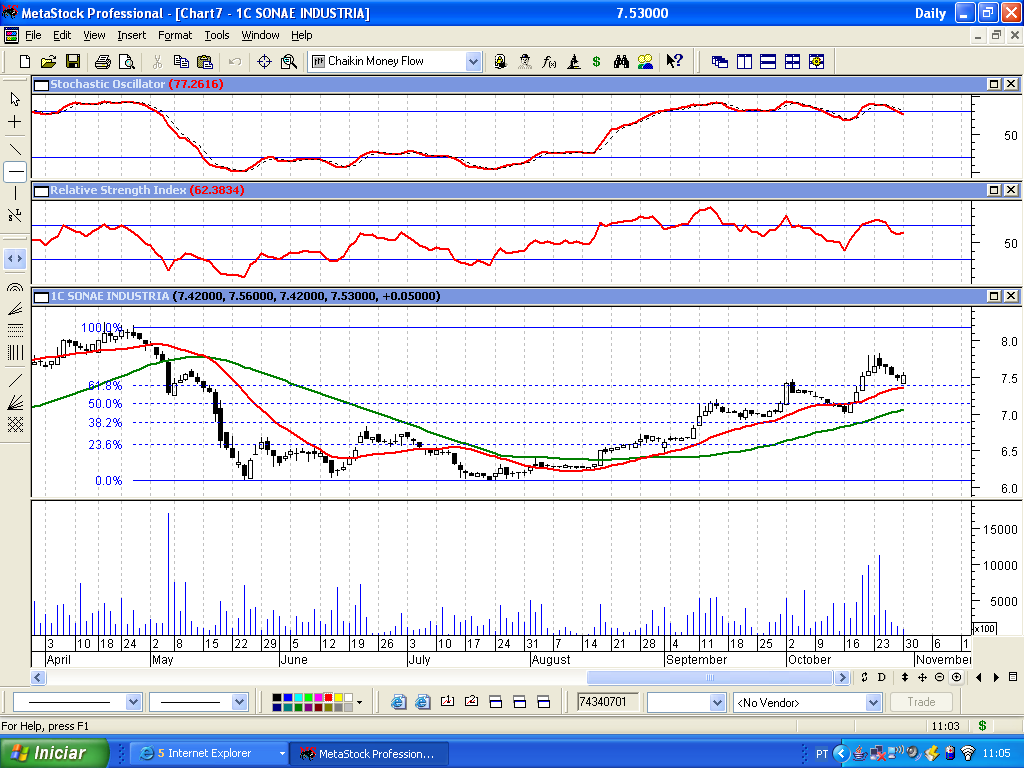This screenshot has width=1024, height=768.
Task: Toggle the 1C SONAE INDUSTRIA pane box
Action: (41, 296)
